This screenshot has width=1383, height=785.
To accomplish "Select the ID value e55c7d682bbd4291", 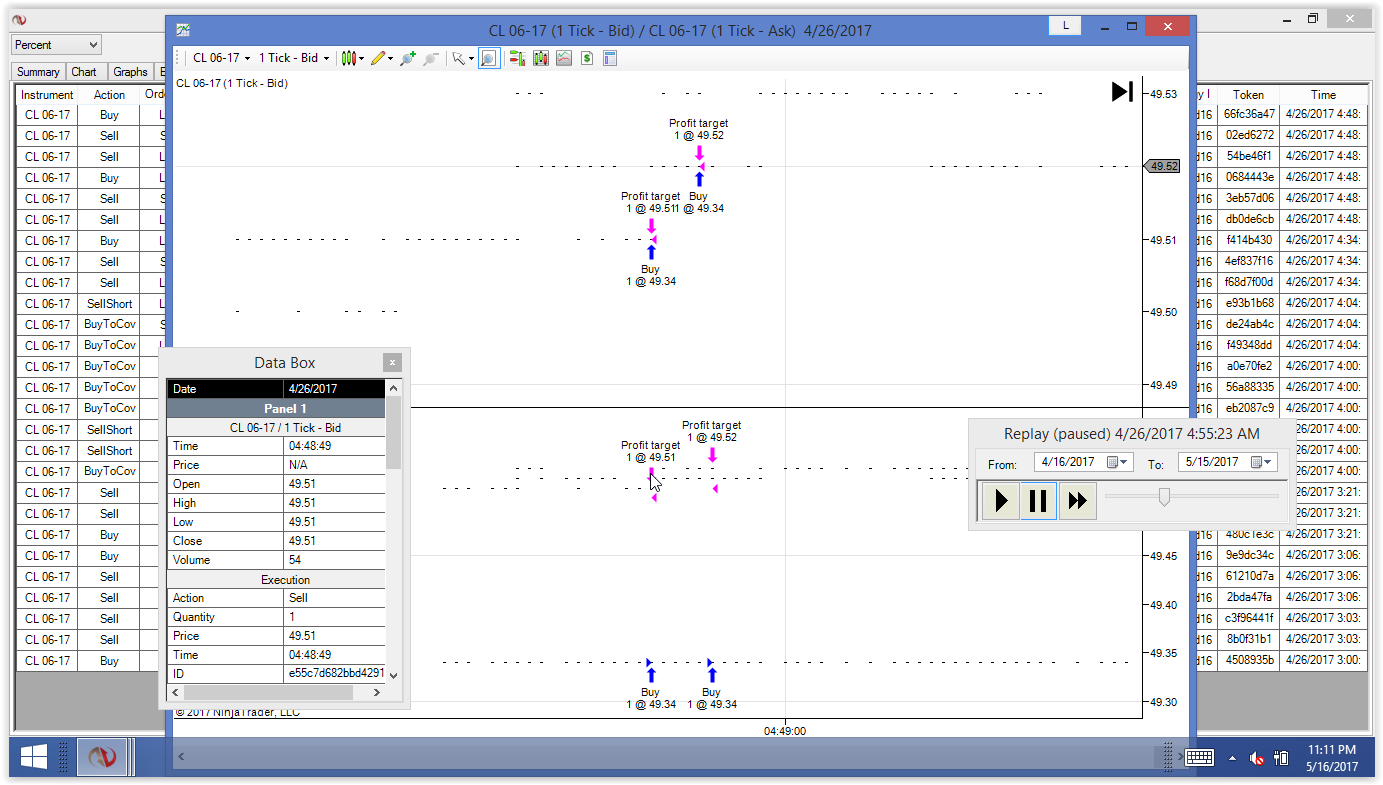I will (335, 674).
